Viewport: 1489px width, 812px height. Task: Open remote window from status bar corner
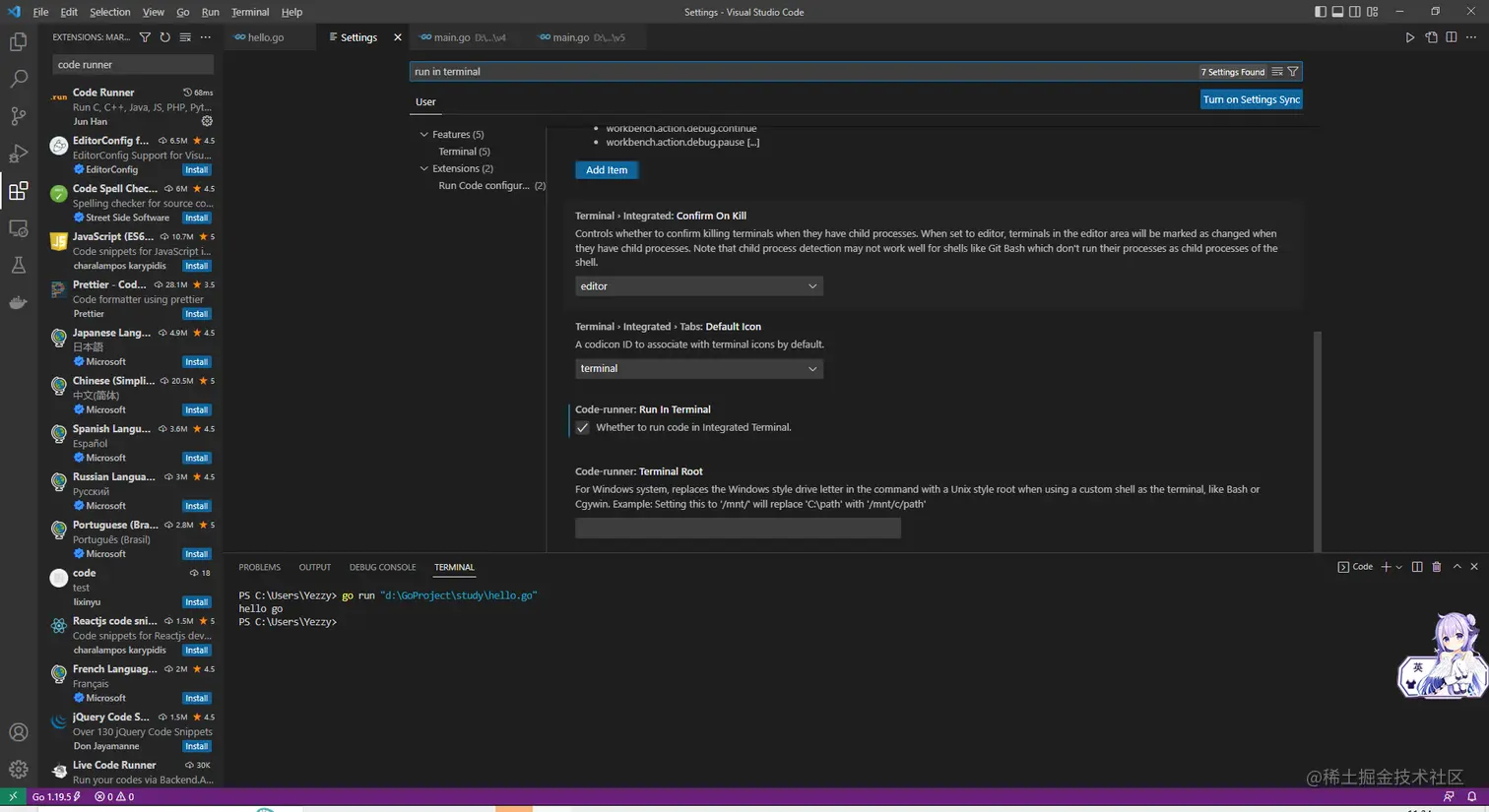click(x=13, y=796)
